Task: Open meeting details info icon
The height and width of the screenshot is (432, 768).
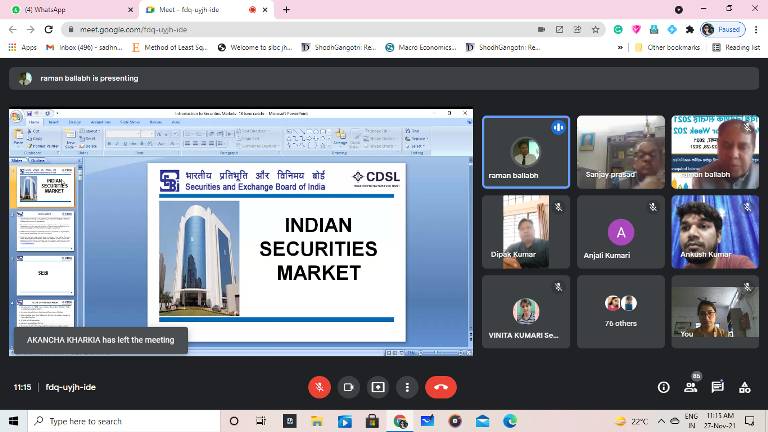Action: (x=664, y=387)
